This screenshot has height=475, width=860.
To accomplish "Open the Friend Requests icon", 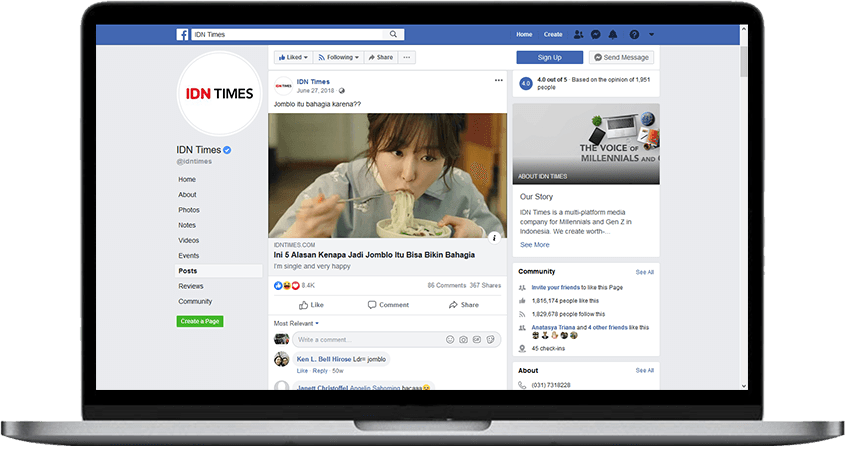I will coord(579,34).
